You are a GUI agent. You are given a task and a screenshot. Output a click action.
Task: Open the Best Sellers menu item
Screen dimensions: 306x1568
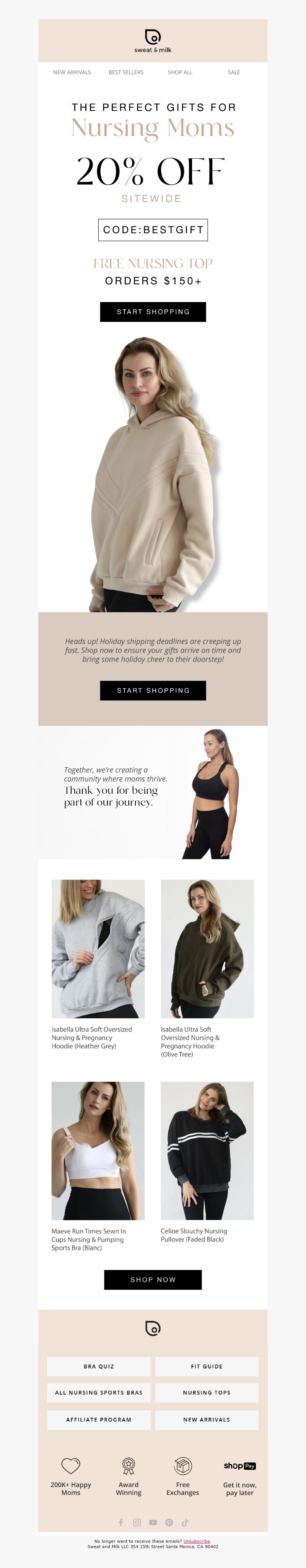click(x=126, y=72)
